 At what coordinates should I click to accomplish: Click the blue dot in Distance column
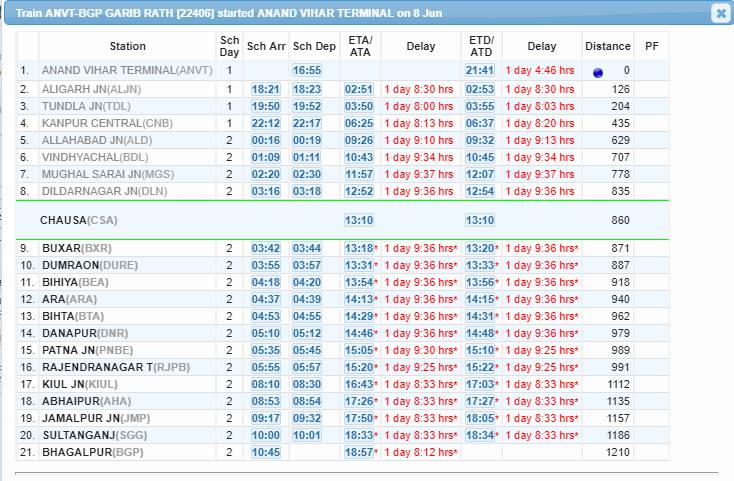pos(598,72)
